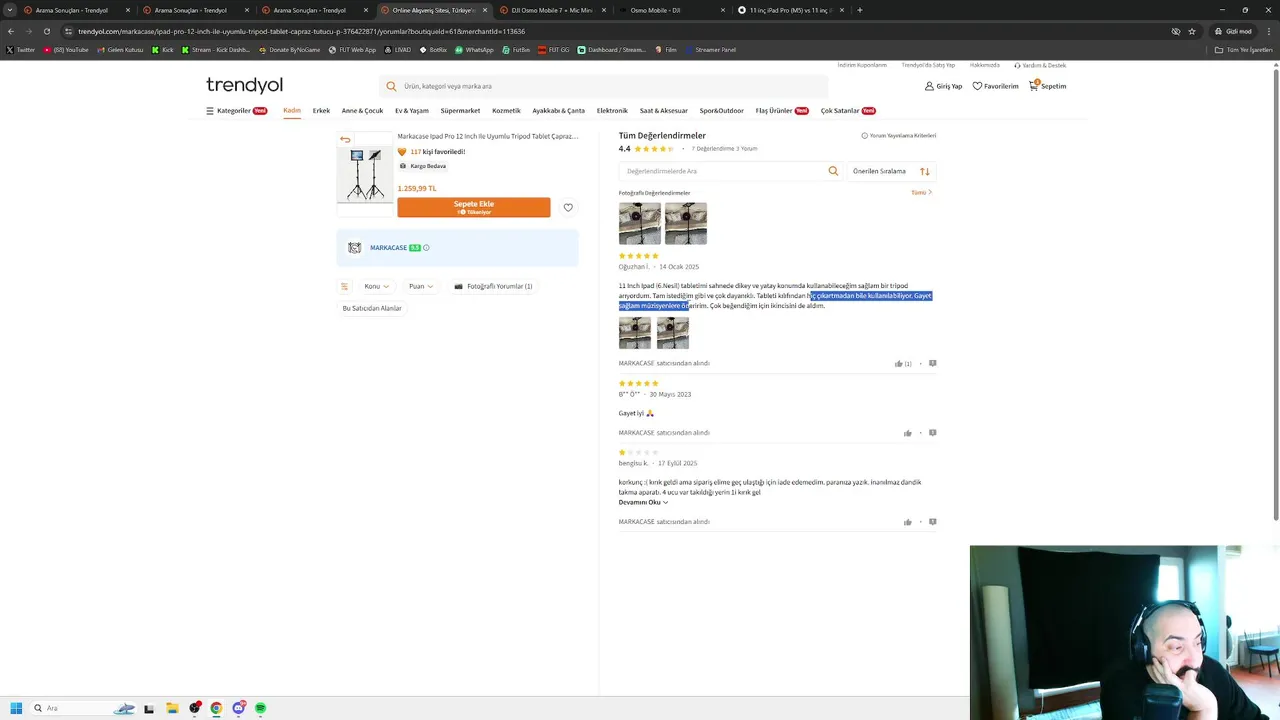Screen dimensions: 1280x720
Task: Switch to 11 inç iPad Pro (M5) browser tab
Action: pyautogui.click(x=790, y=10)
